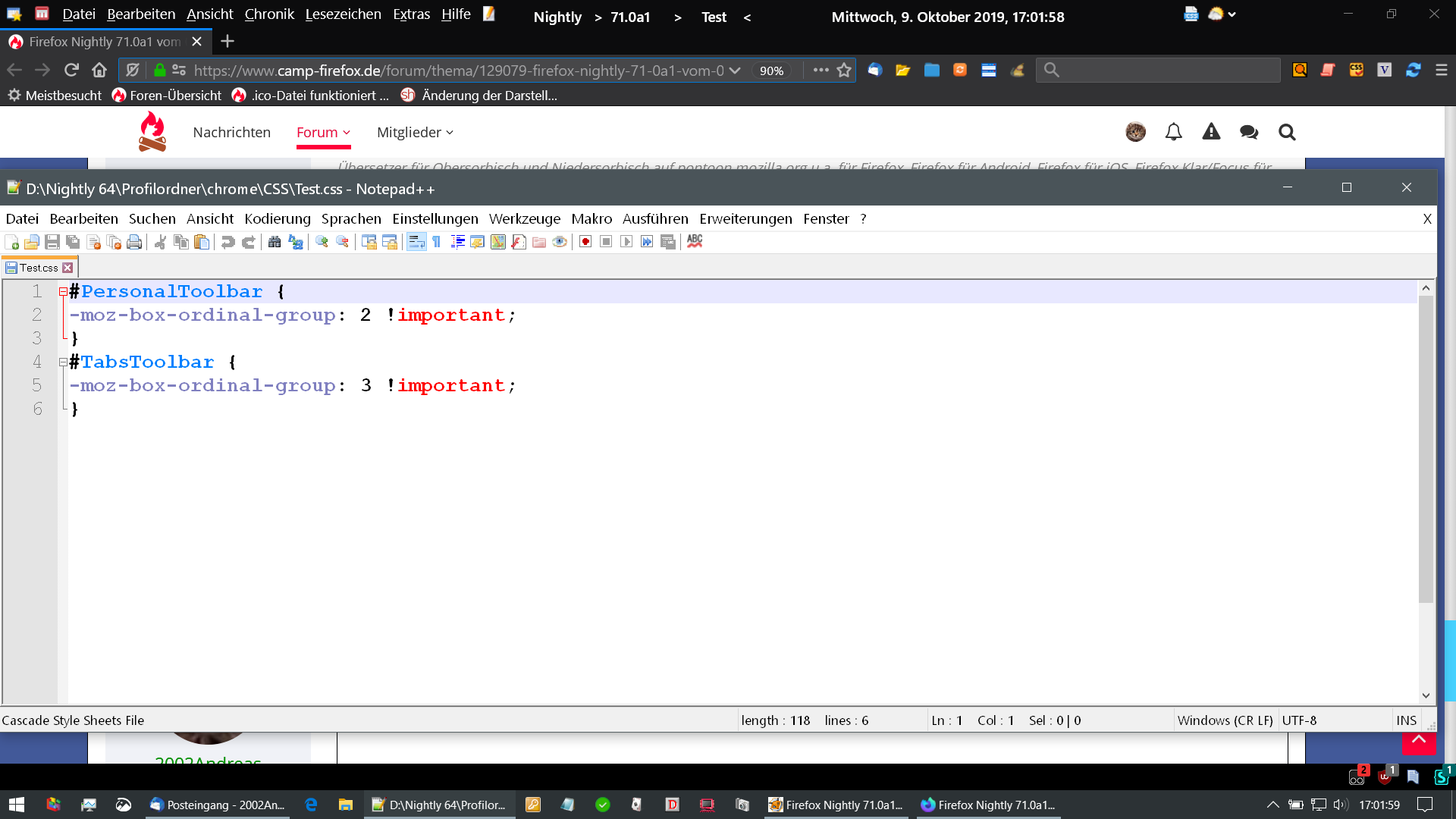Open the Kodierung menu
Viewport: 1456px width, 819px height.
pos(277,218)
